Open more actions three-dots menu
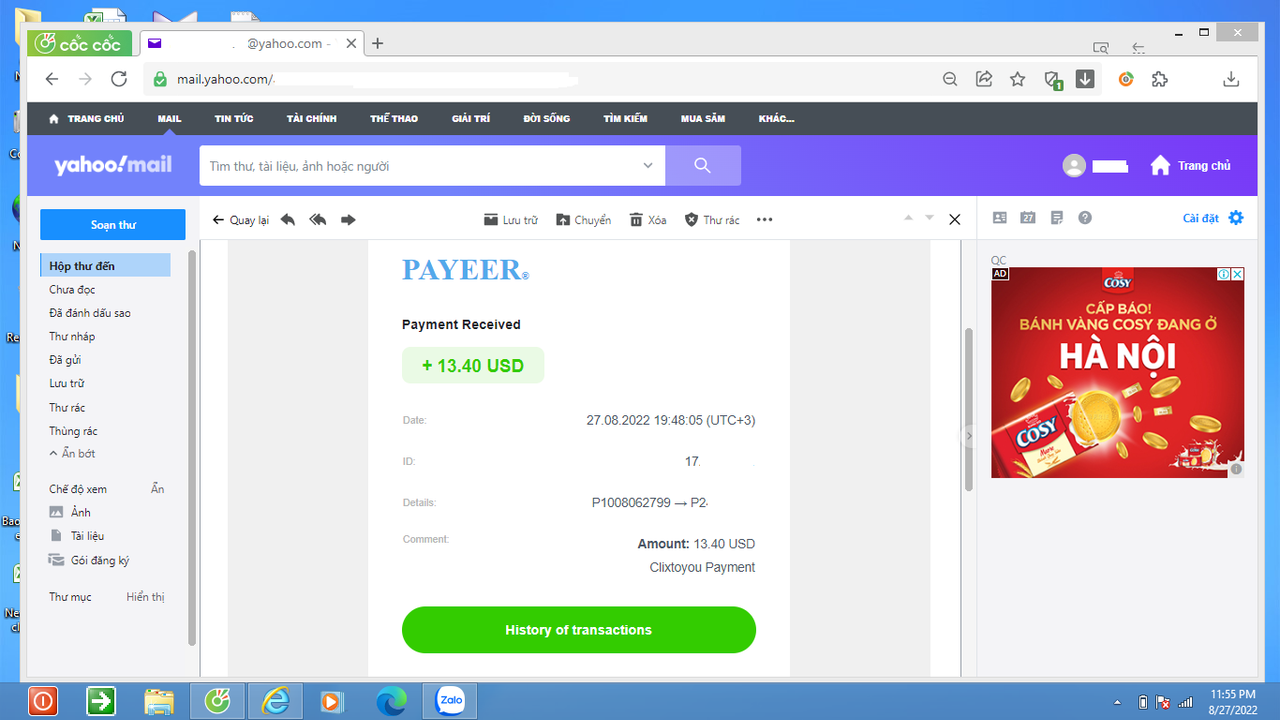Screen dimensions: 1280x720 [x=765, y=220]
